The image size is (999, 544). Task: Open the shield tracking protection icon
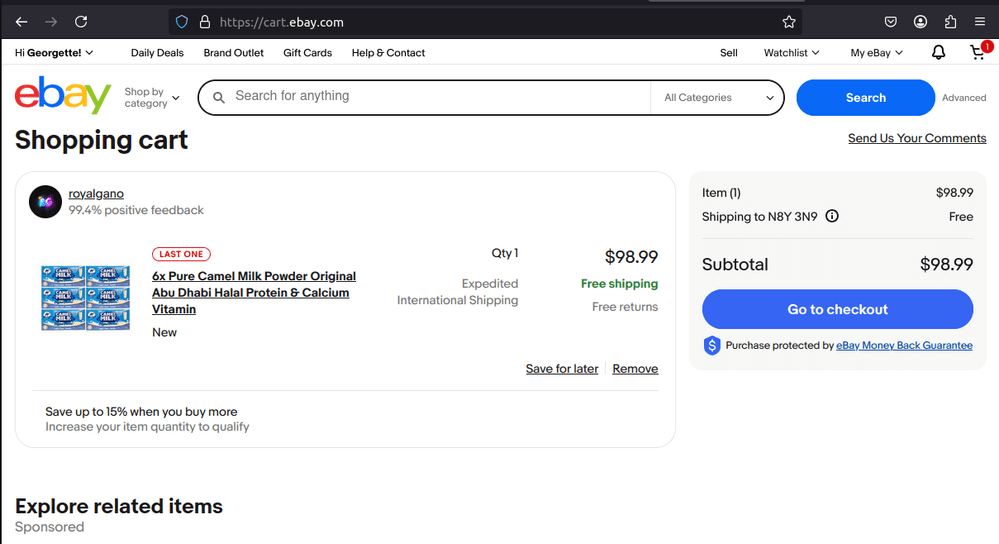pyautogui.click(x=182, y=22)
